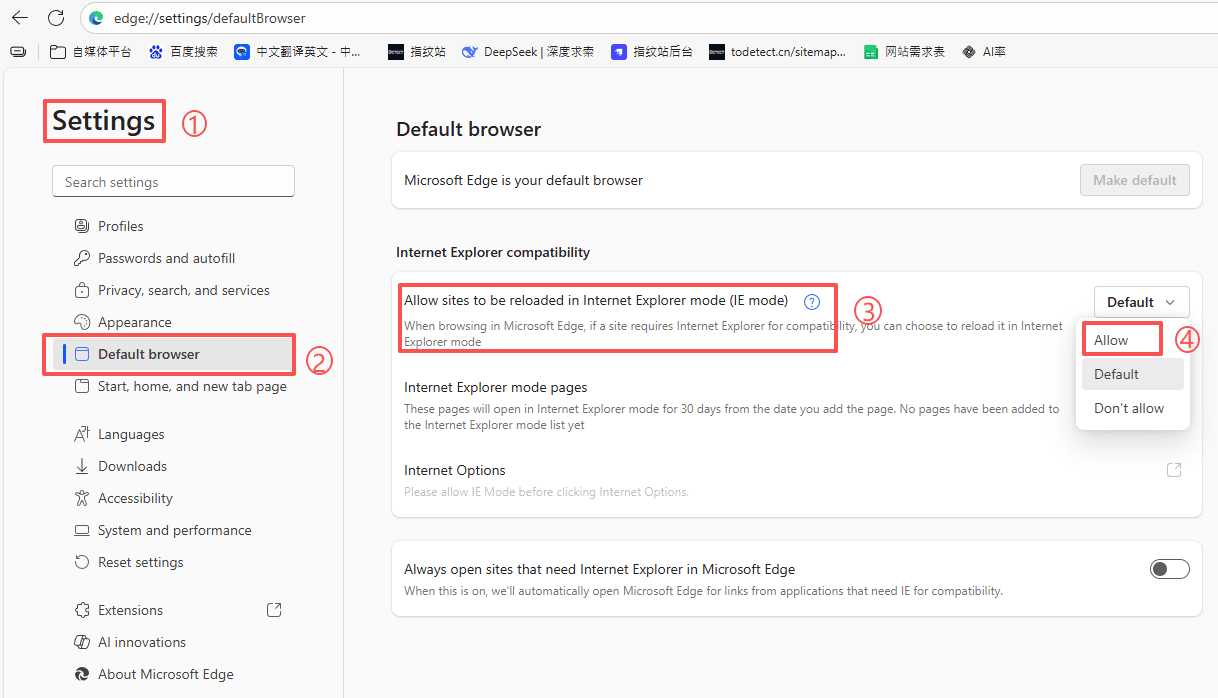Go back with the browser back arrow
Screen dimensions: 1218x698
19,18
